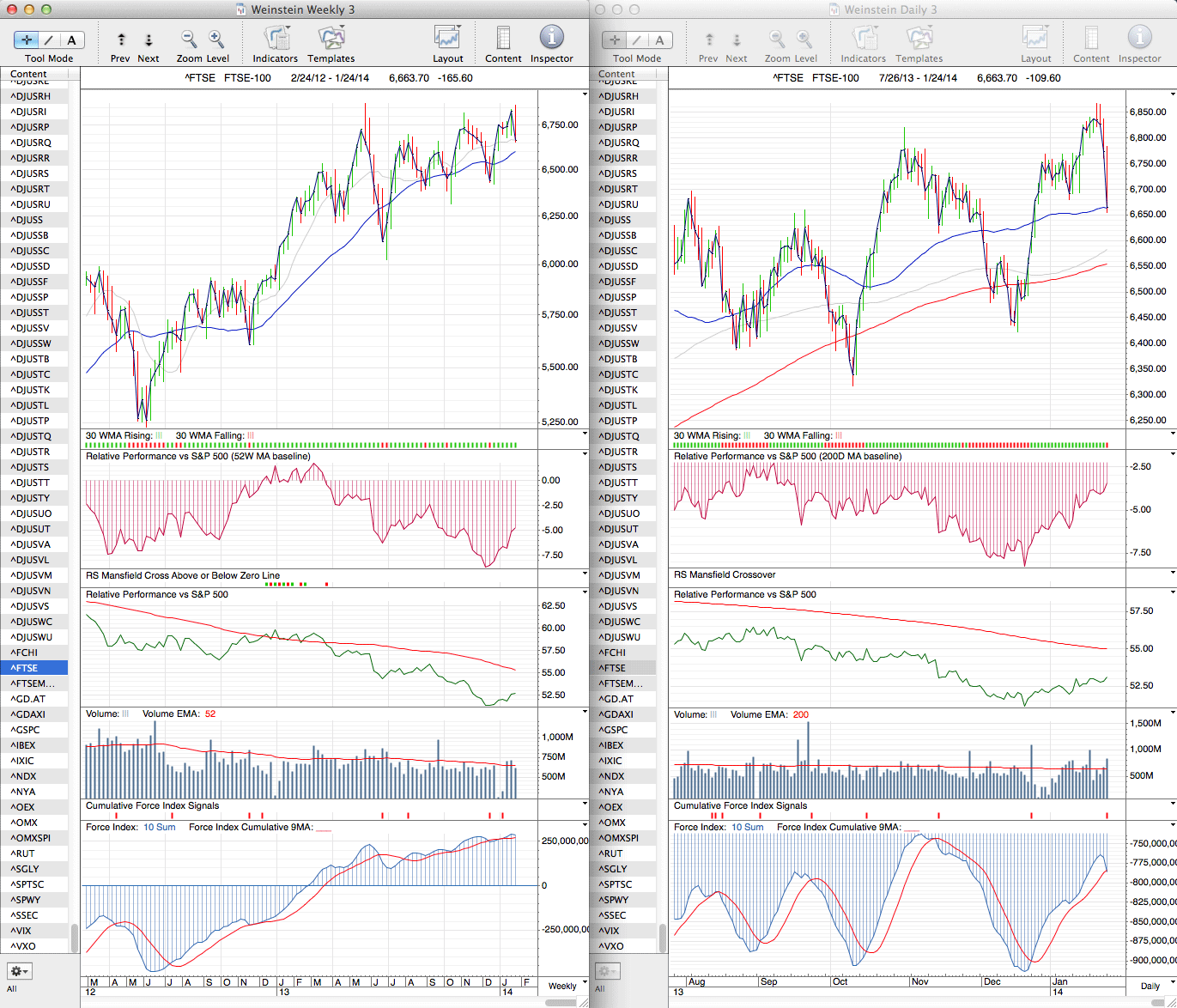Click the red 30 WMA Falling legend marker in Weekly chart

251,436
